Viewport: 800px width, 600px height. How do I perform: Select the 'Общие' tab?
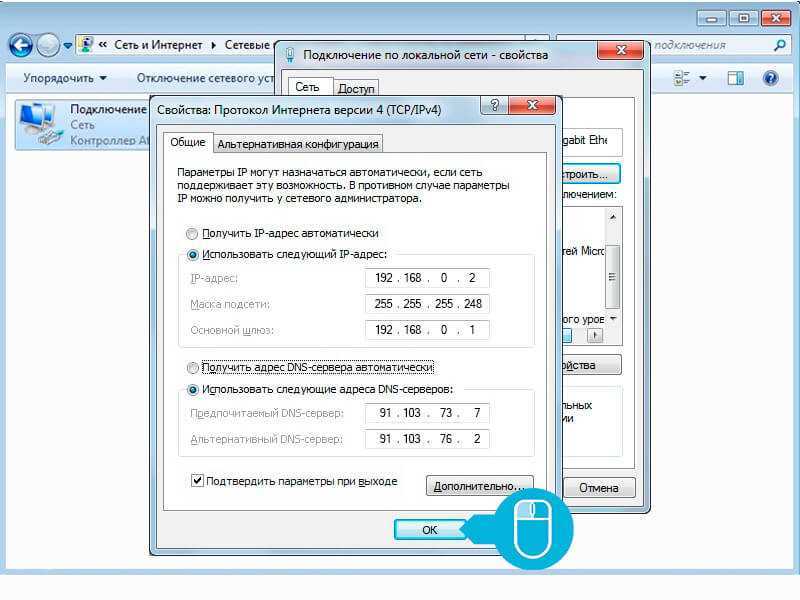tap(188, 142)
